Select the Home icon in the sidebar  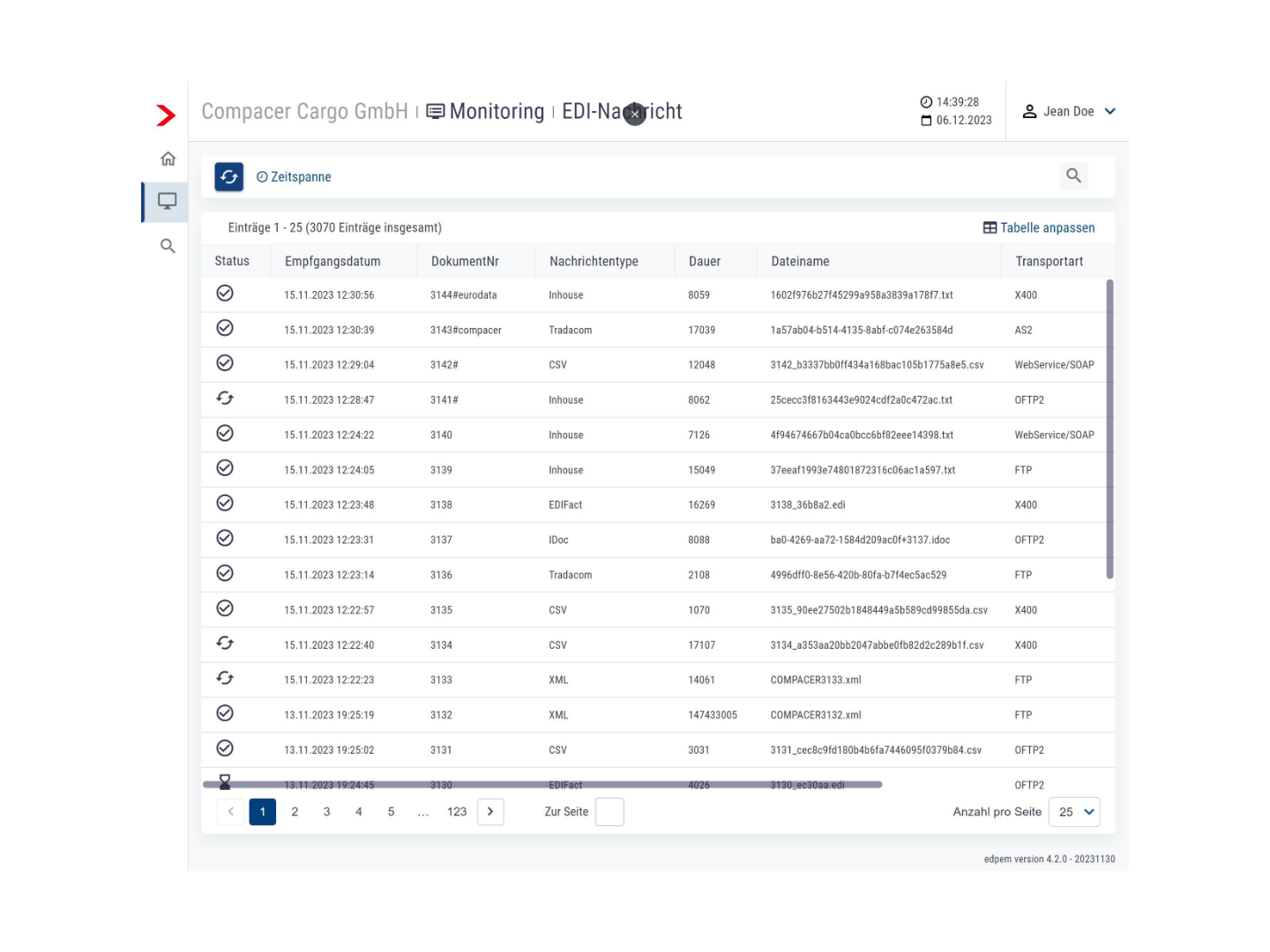(x=168, y=158)
